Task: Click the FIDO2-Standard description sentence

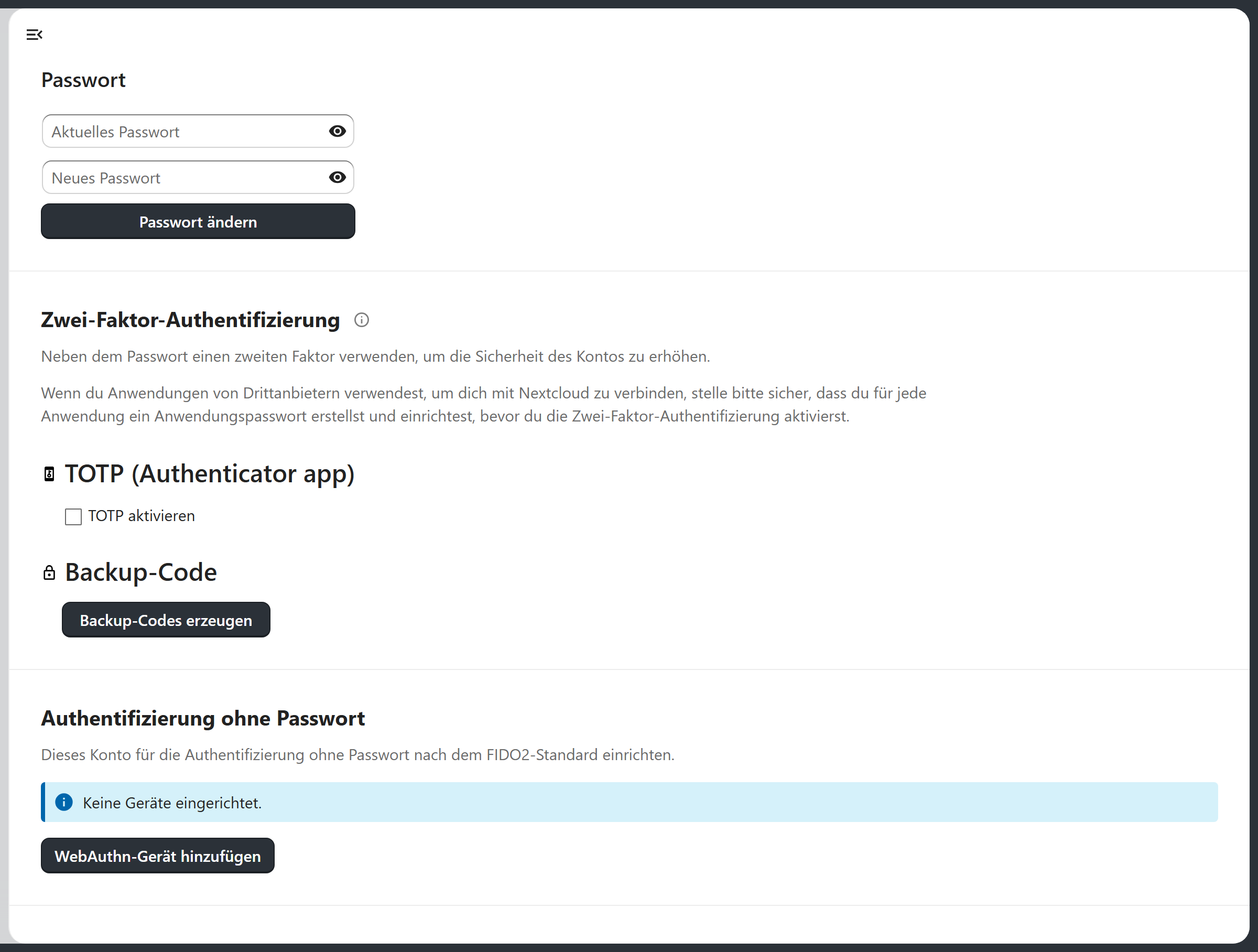Action: 357,755
